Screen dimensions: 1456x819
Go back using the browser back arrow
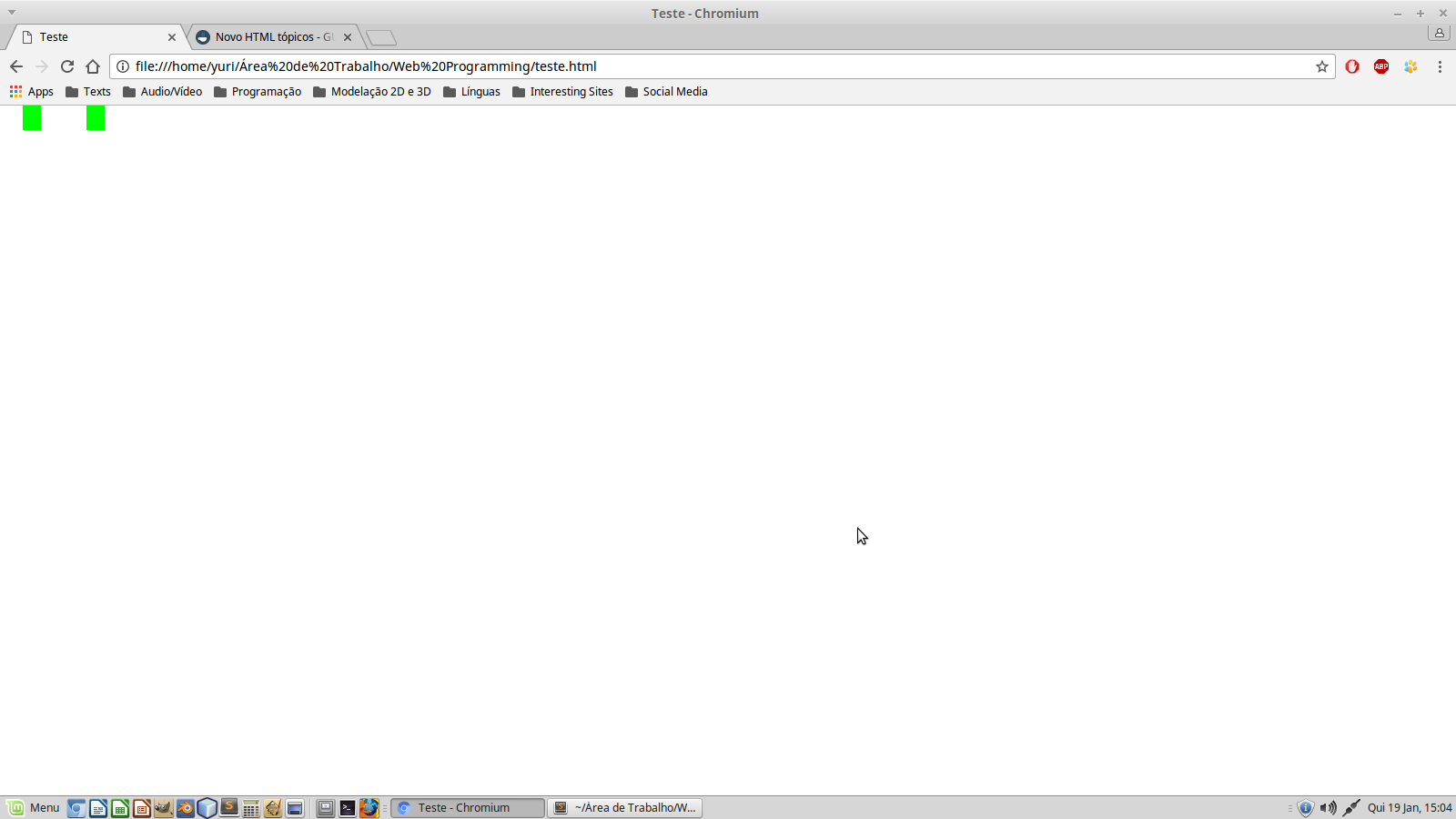click(16, 66)
